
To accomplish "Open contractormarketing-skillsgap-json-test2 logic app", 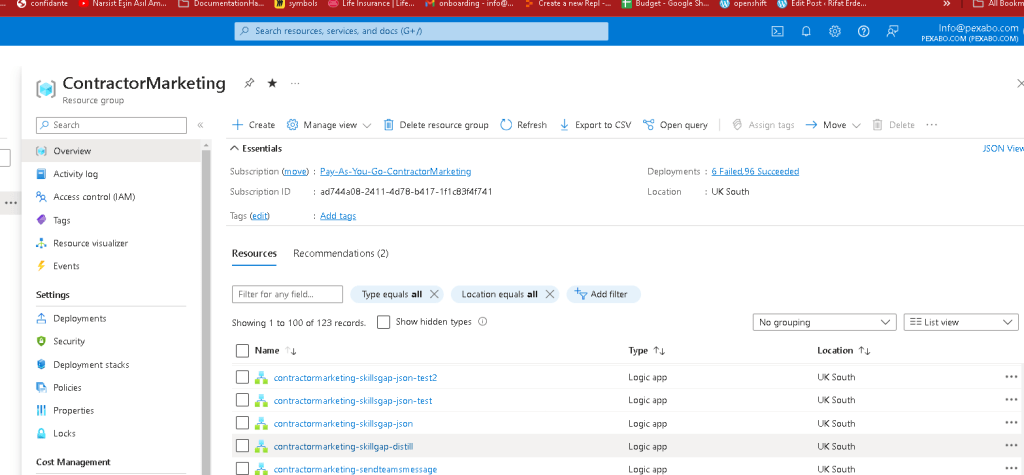I will pos(355,378).
